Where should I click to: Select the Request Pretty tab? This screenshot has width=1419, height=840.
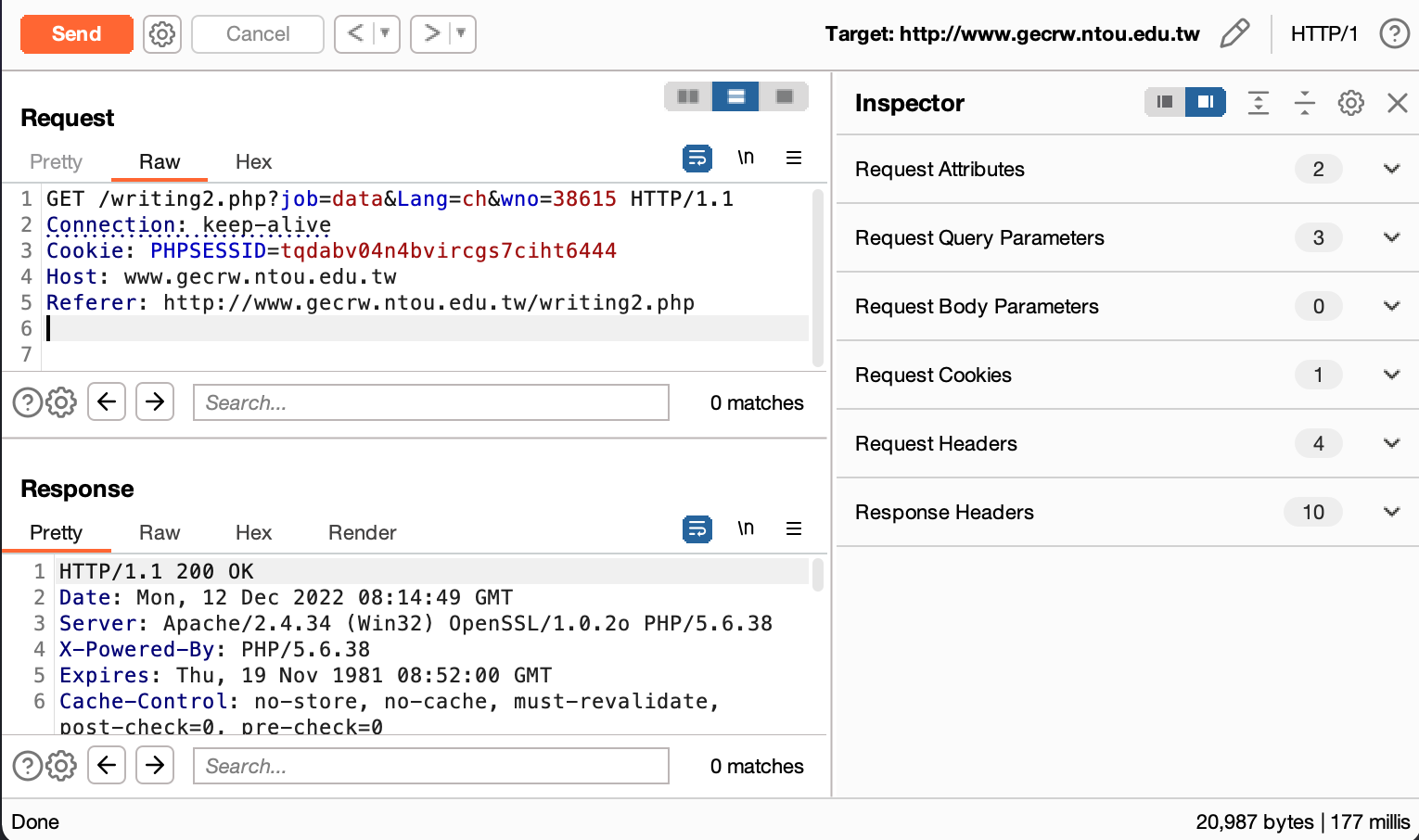pos(56,162)
